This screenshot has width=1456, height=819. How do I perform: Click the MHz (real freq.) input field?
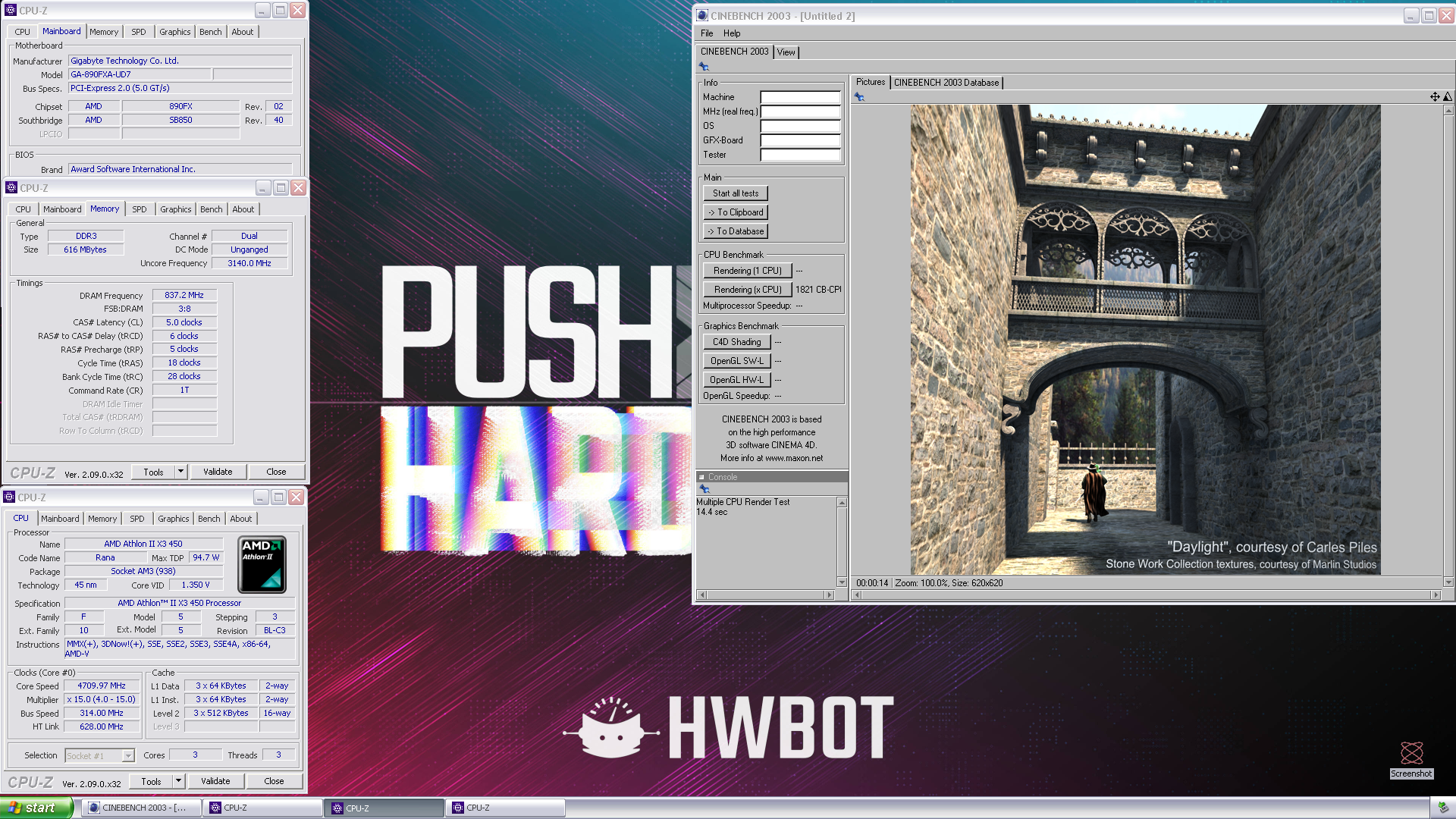pyautogui.click(x=800, y=111)
